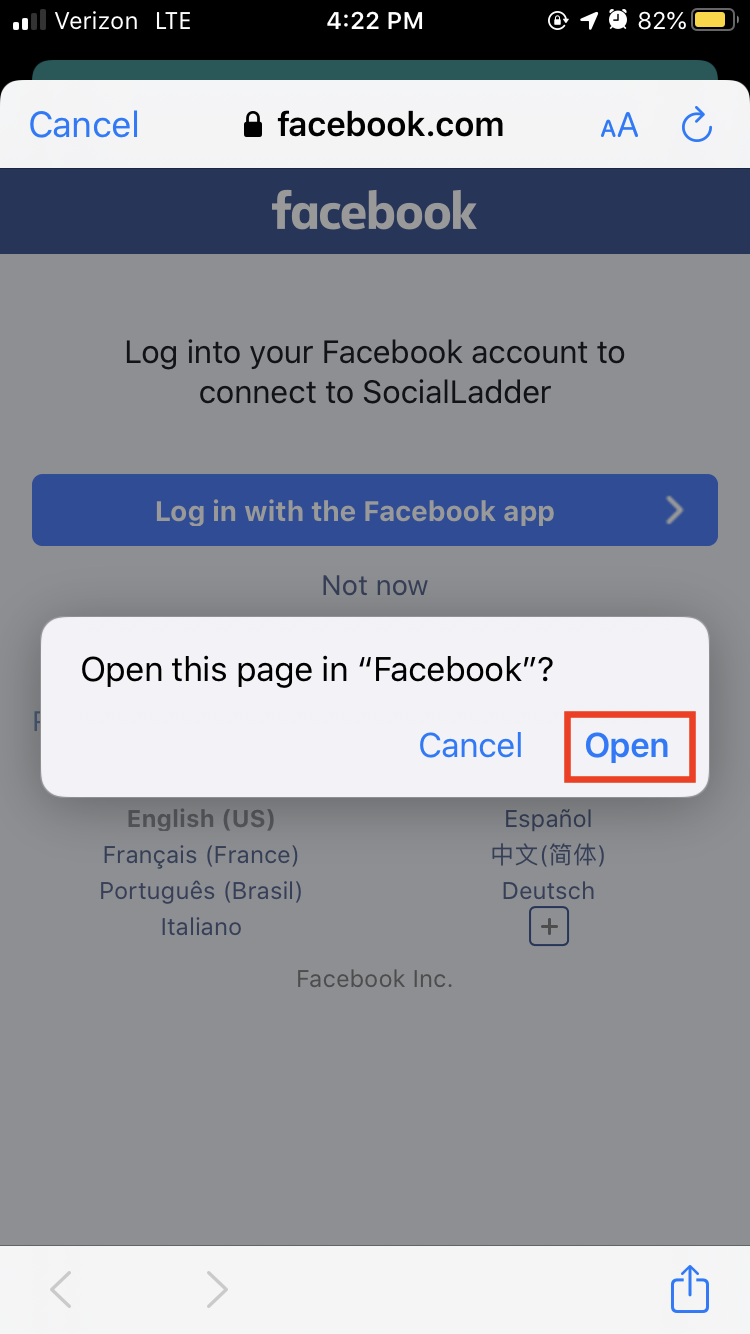Tap the lock icon beside facebook.com
This screenshot has width=750, height=1334.
point(253,125)
